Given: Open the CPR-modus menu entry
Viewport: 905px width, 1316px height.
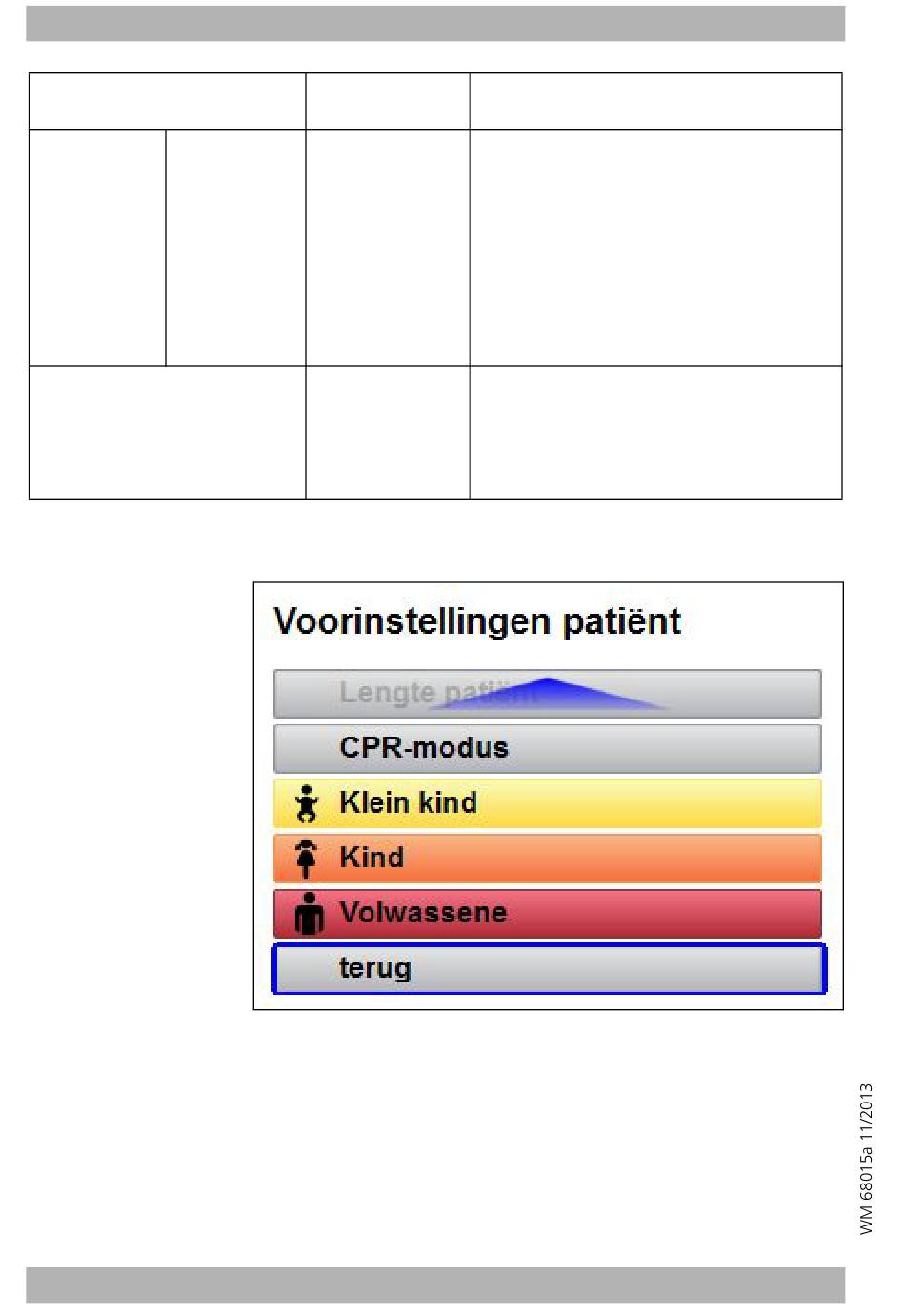Looking at the screenshot, I should pyautogui.click(x=547, y=749).
